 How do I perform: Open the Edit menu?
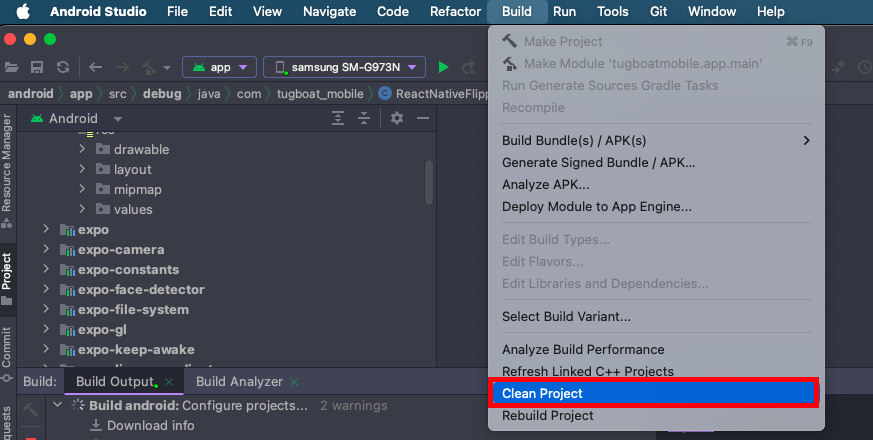tap(220, 11)
